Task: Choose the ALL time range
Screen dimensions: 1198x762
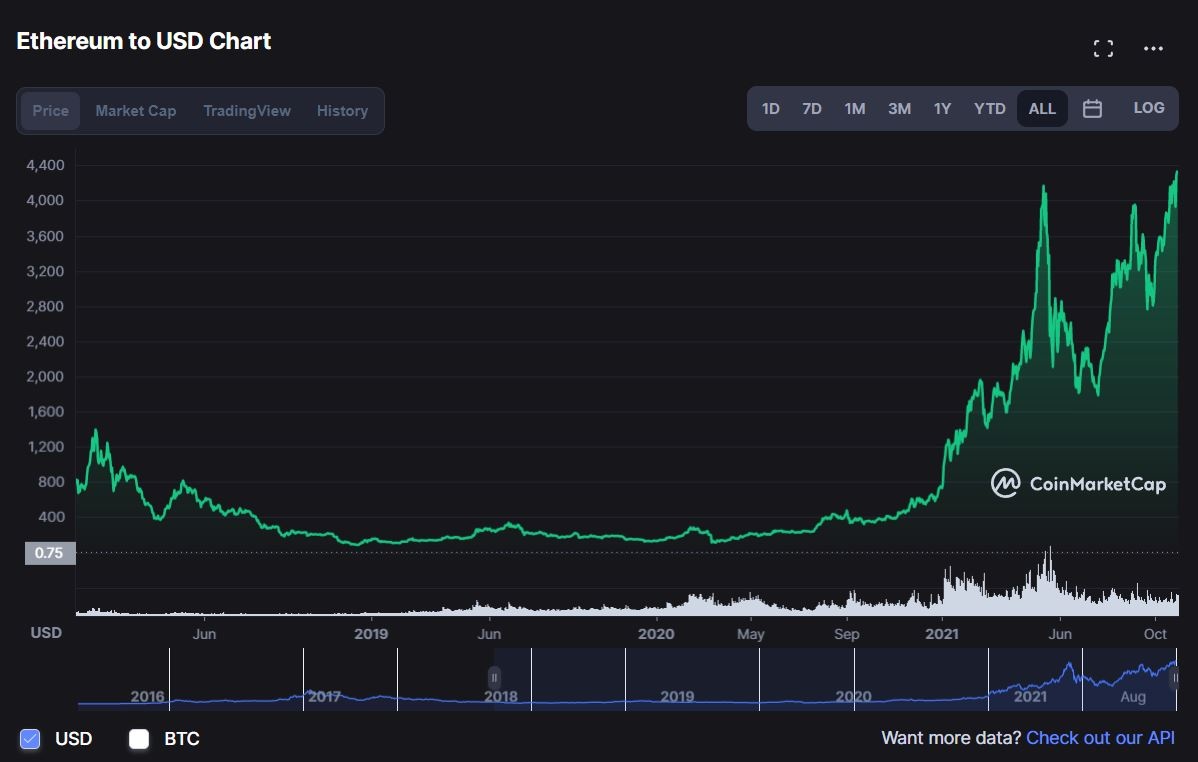Action: click(x=1041, y=108)
